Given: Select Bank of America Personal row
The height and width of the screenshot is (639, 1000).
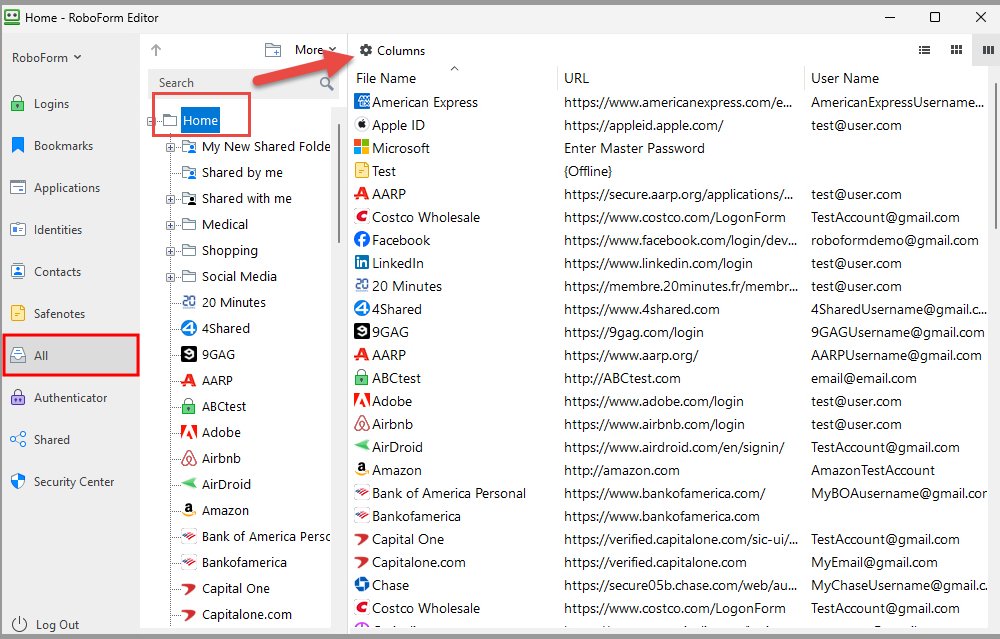Looking at the screenshot, I should [669, 493].
